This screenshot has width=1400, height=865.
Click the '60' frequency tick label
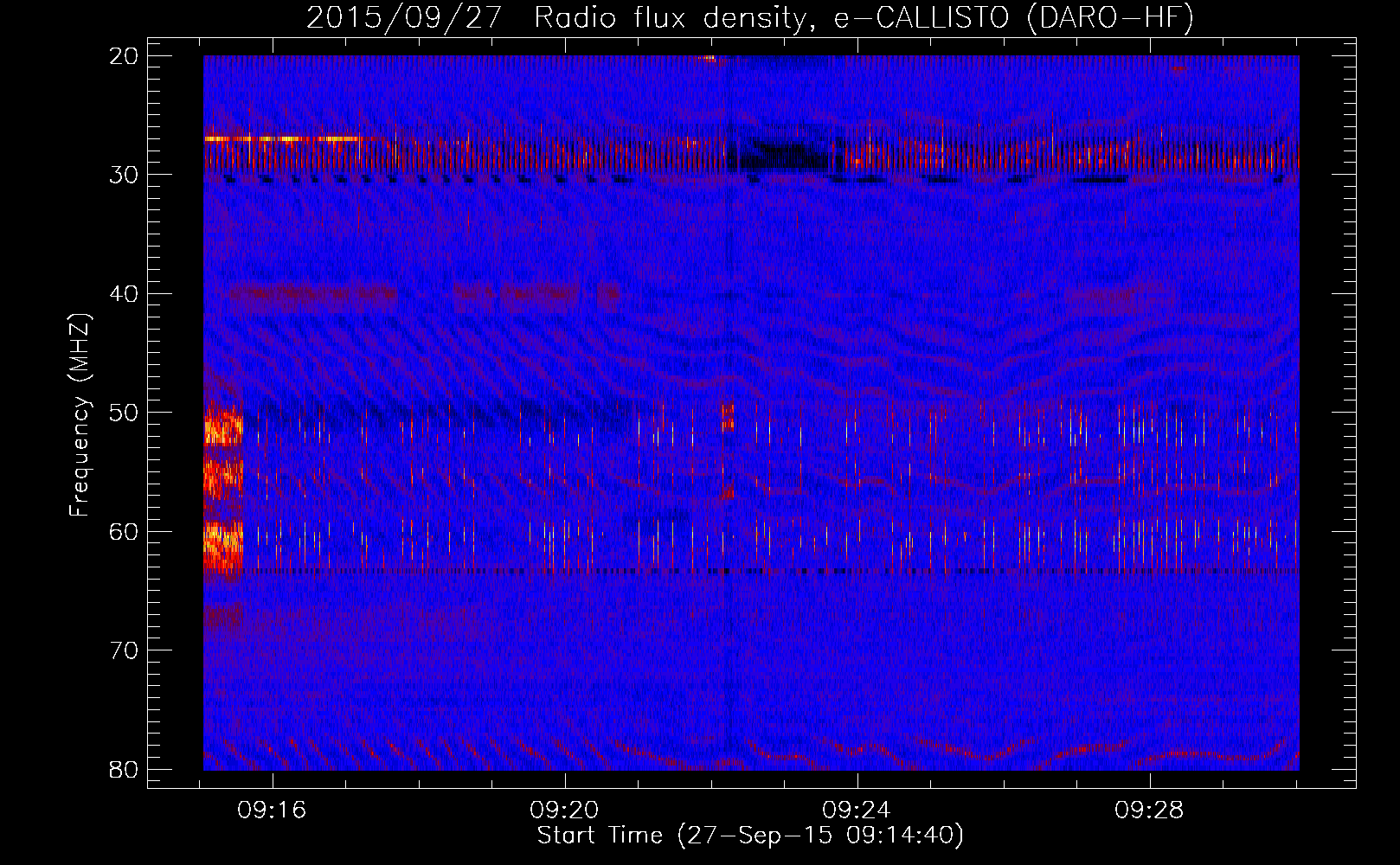coord(124,532)
